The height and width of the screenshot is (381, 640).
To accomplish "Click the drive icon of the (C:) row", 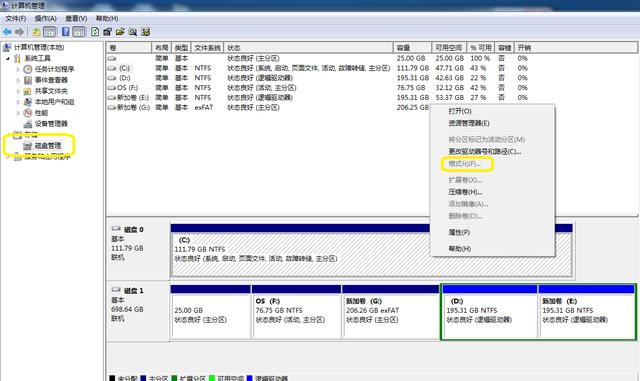I will coord(112,68).
